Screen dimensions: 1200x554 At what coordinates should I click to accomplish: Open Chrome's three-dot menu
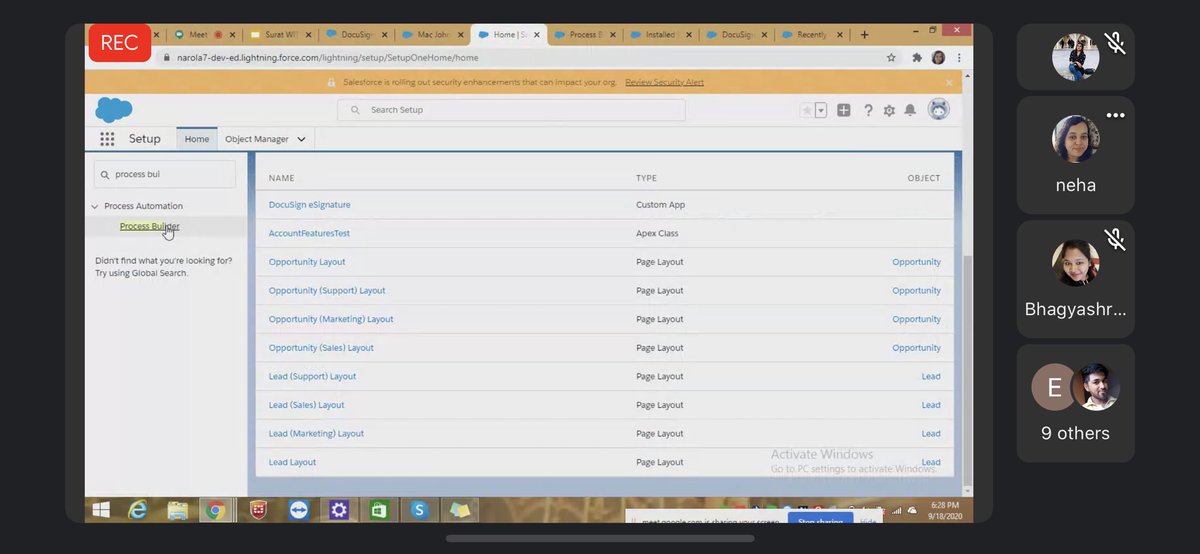[959, 58]
